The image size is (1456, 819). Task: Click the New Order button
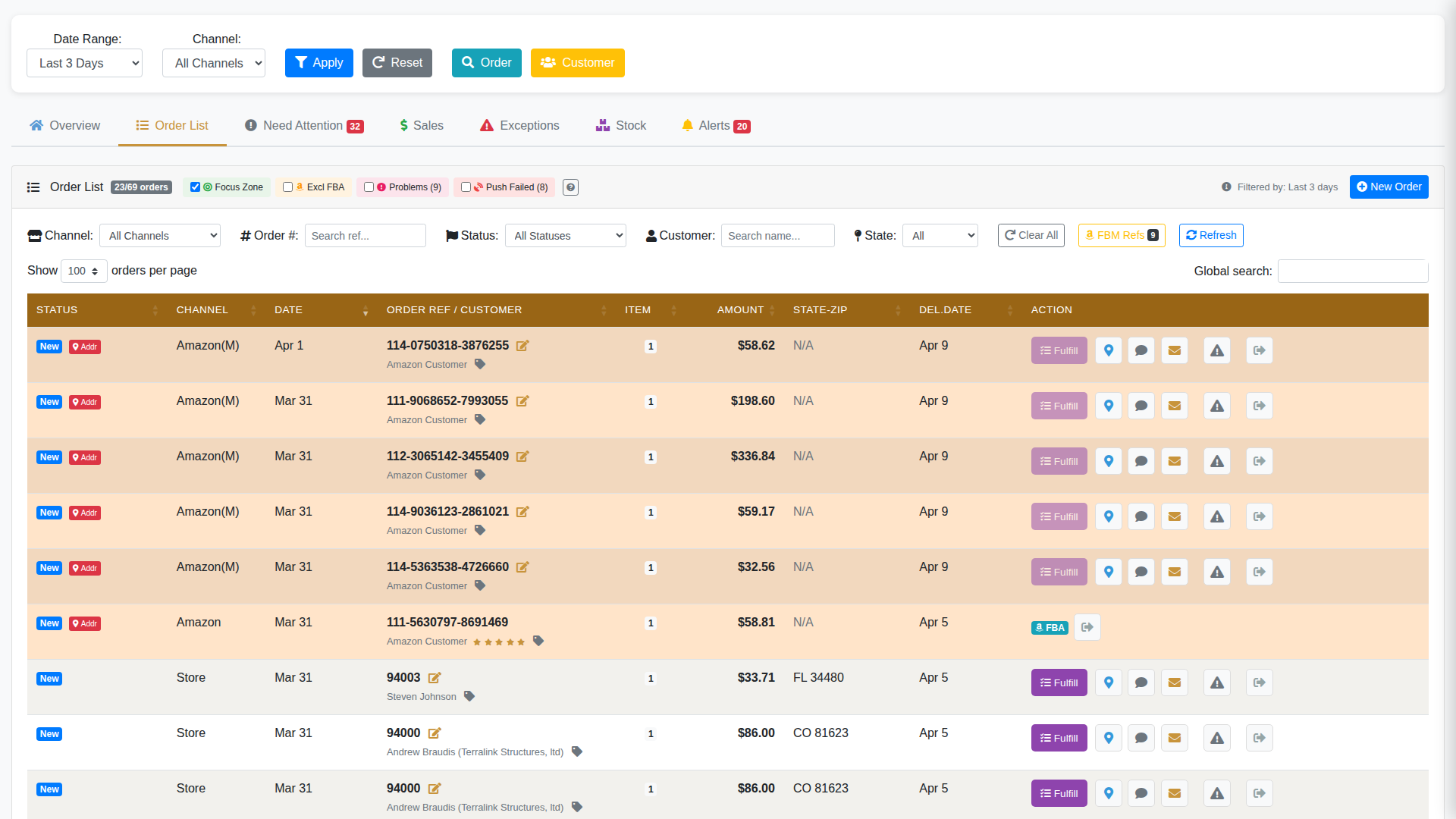pyautogui.click(x=1389, y=187)
